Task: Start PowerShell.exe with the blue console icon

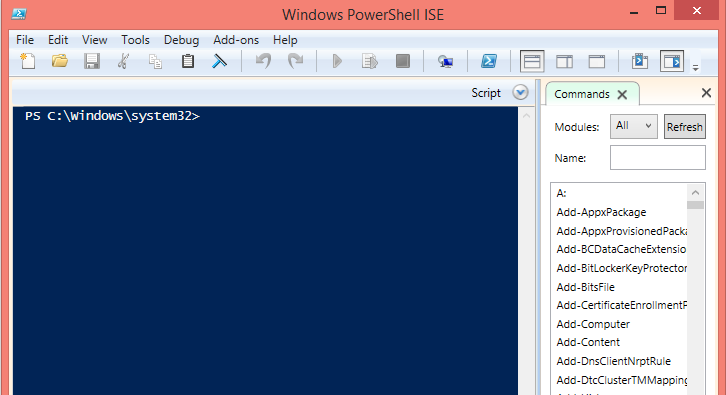Action: click(489, 61)
